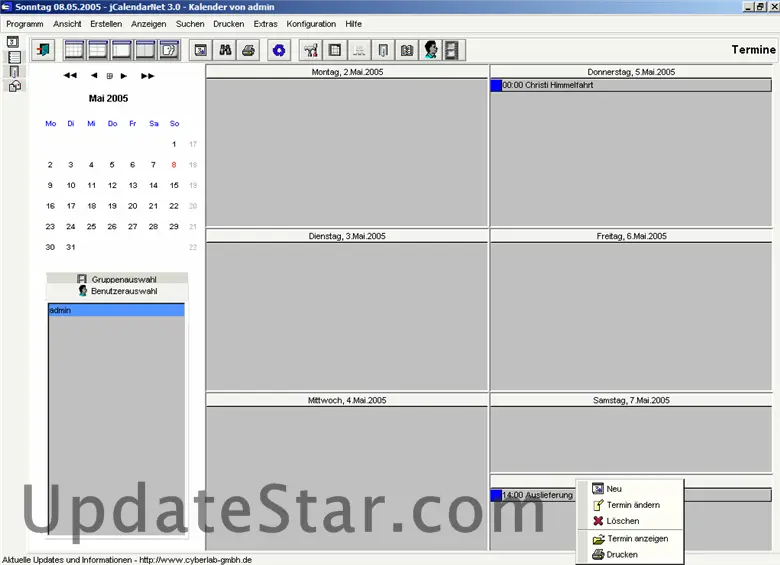Open the calendar icon in left sidebar
The height and width of the screenshot is (565, 780).
click(x=13, y=42)
